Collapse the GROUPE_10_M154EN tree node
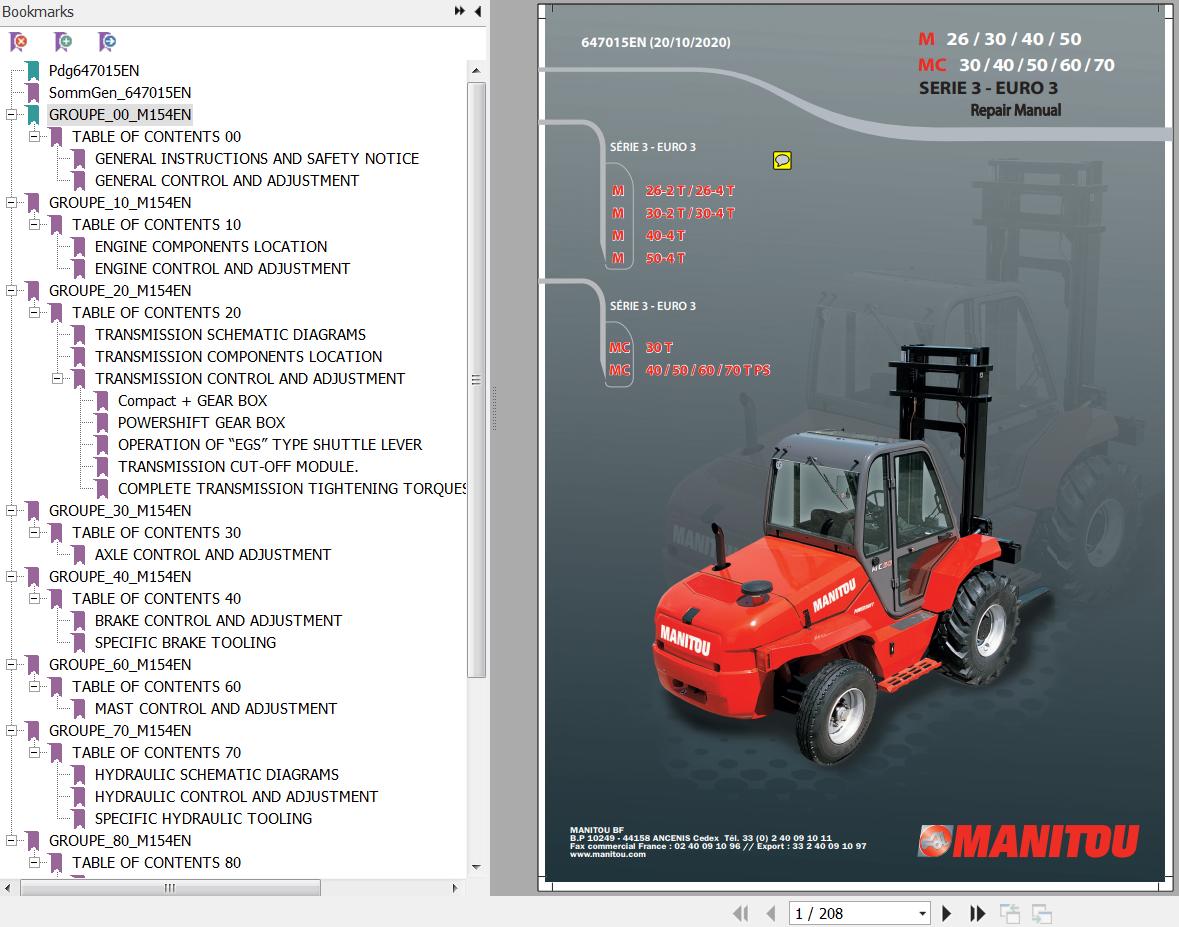This screenshot has width=1179, height=927. pyautogui.click(x=11, y=203)
